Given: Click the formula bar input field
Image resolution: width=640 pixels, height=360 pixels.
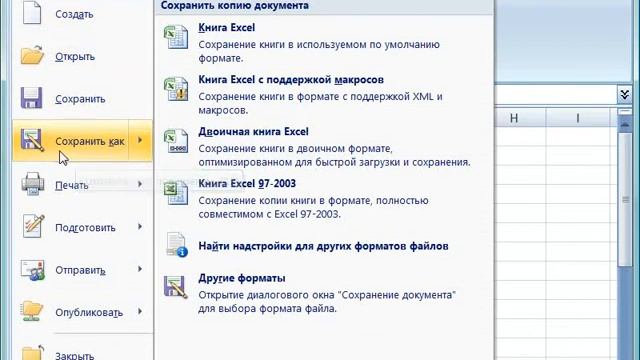Looking at the screenshot, I should 556,95.
